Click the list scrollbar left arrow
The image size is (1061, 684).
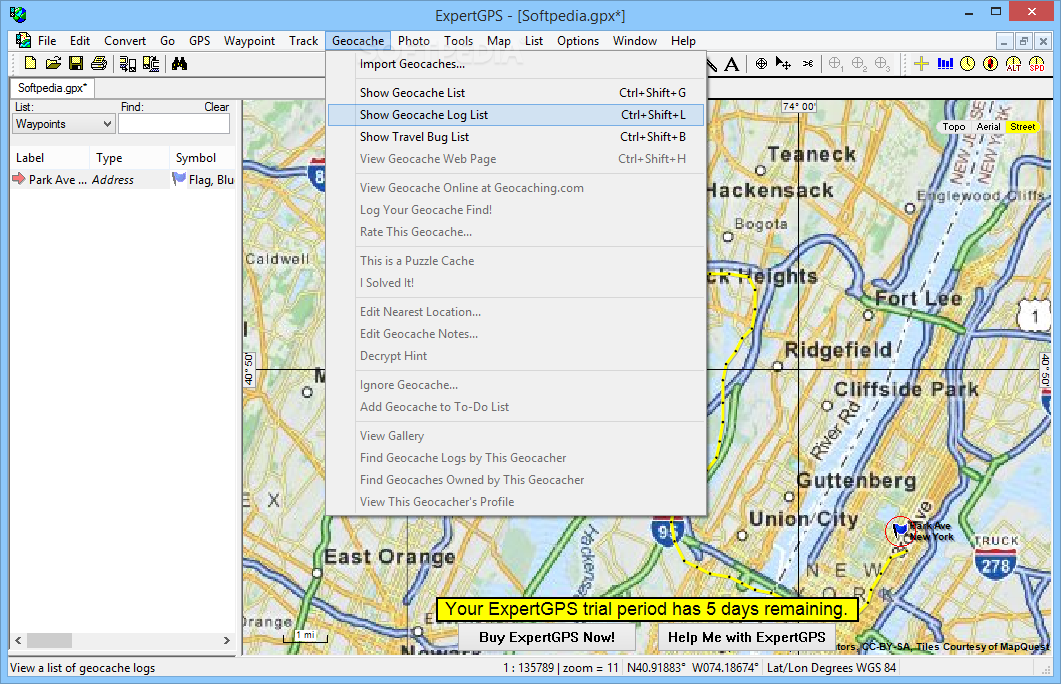(18, 640)
